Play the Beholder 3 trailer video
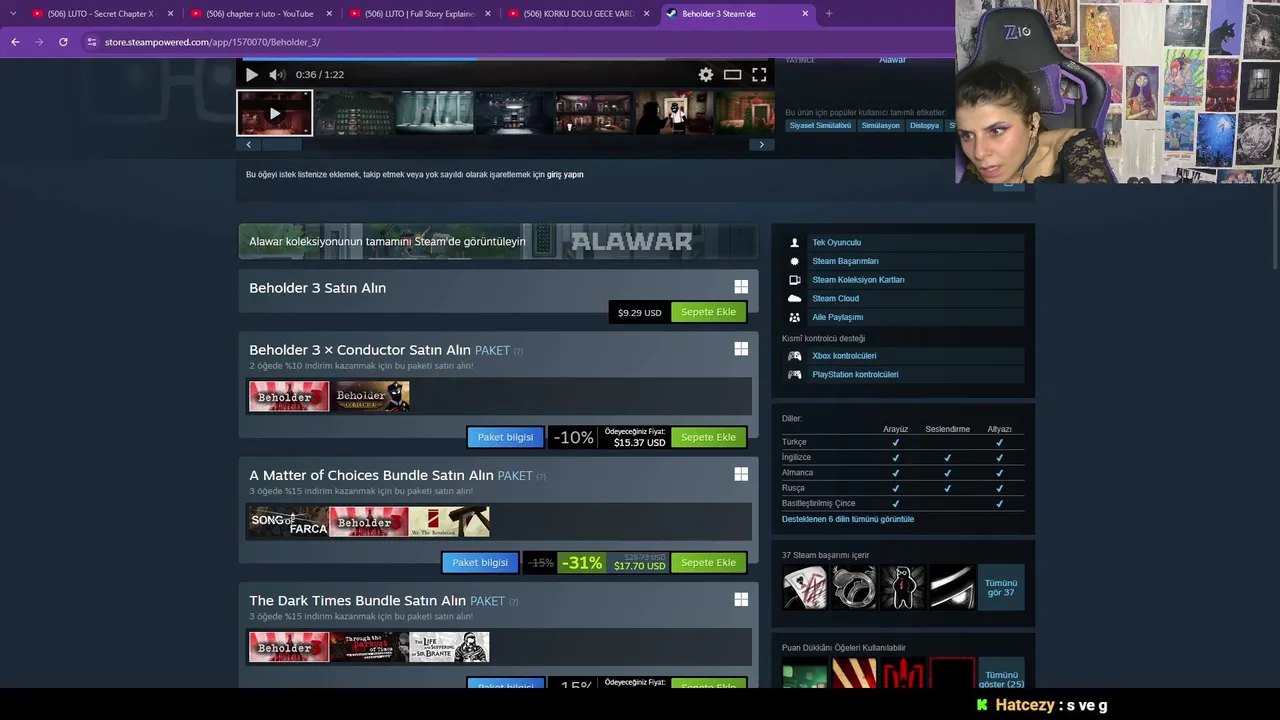 (x=251, y=75)
